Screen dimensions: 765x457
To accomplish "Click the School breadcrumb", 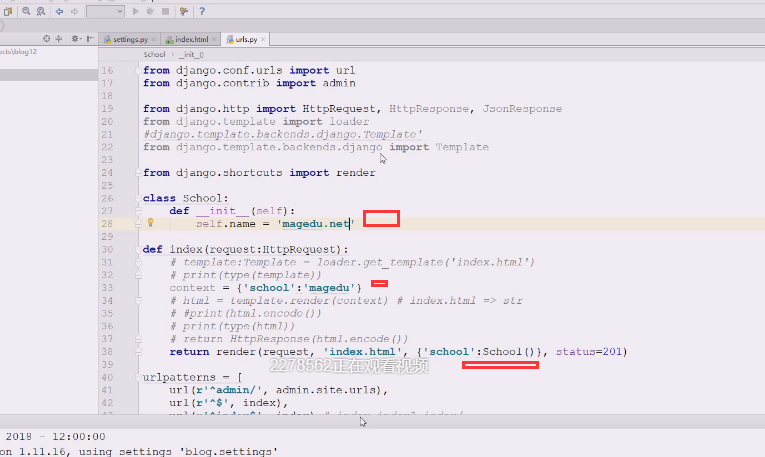I will [x=154, y=55].
